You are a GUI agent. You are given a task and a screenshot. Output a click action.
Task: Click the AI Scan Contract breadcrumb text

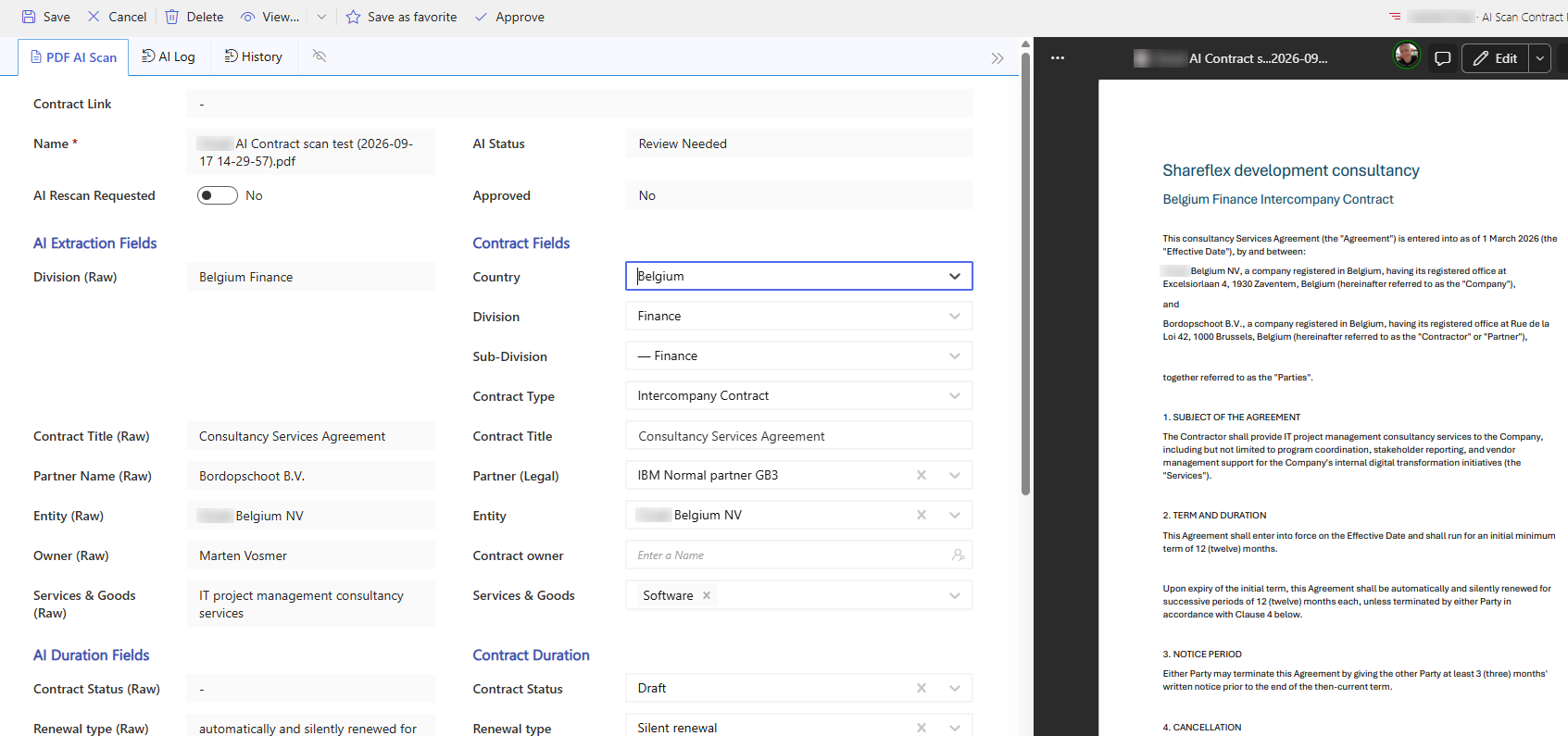pos(1523,17)
